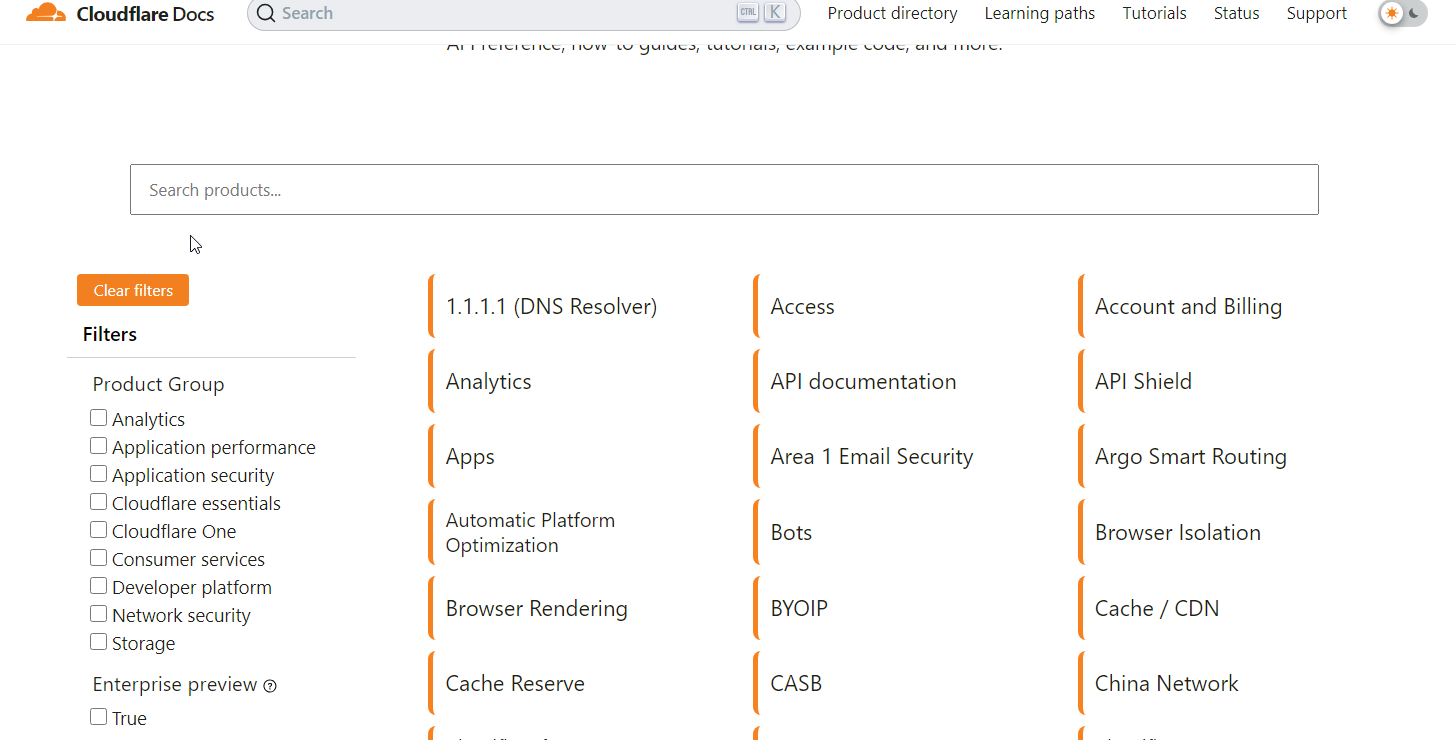1456x740 pixels.
Task: Focus the top Search field
Action: (x=523, y=13)
